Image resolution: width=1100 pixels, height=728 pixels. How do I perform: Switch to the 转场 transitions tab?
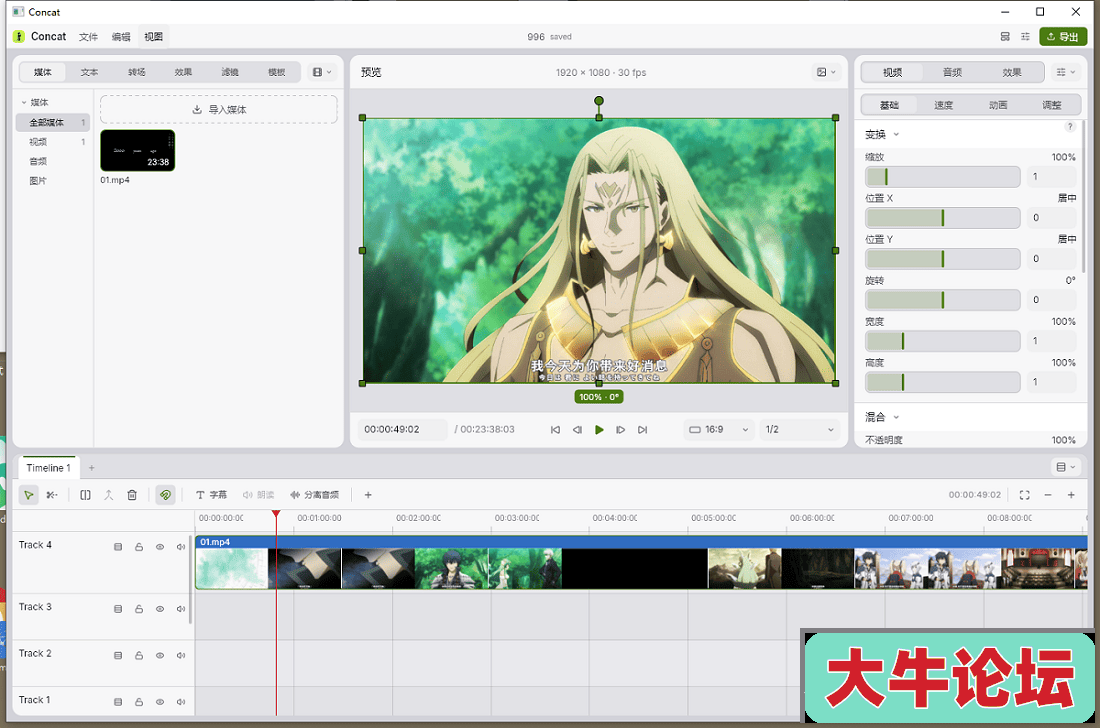137,72
